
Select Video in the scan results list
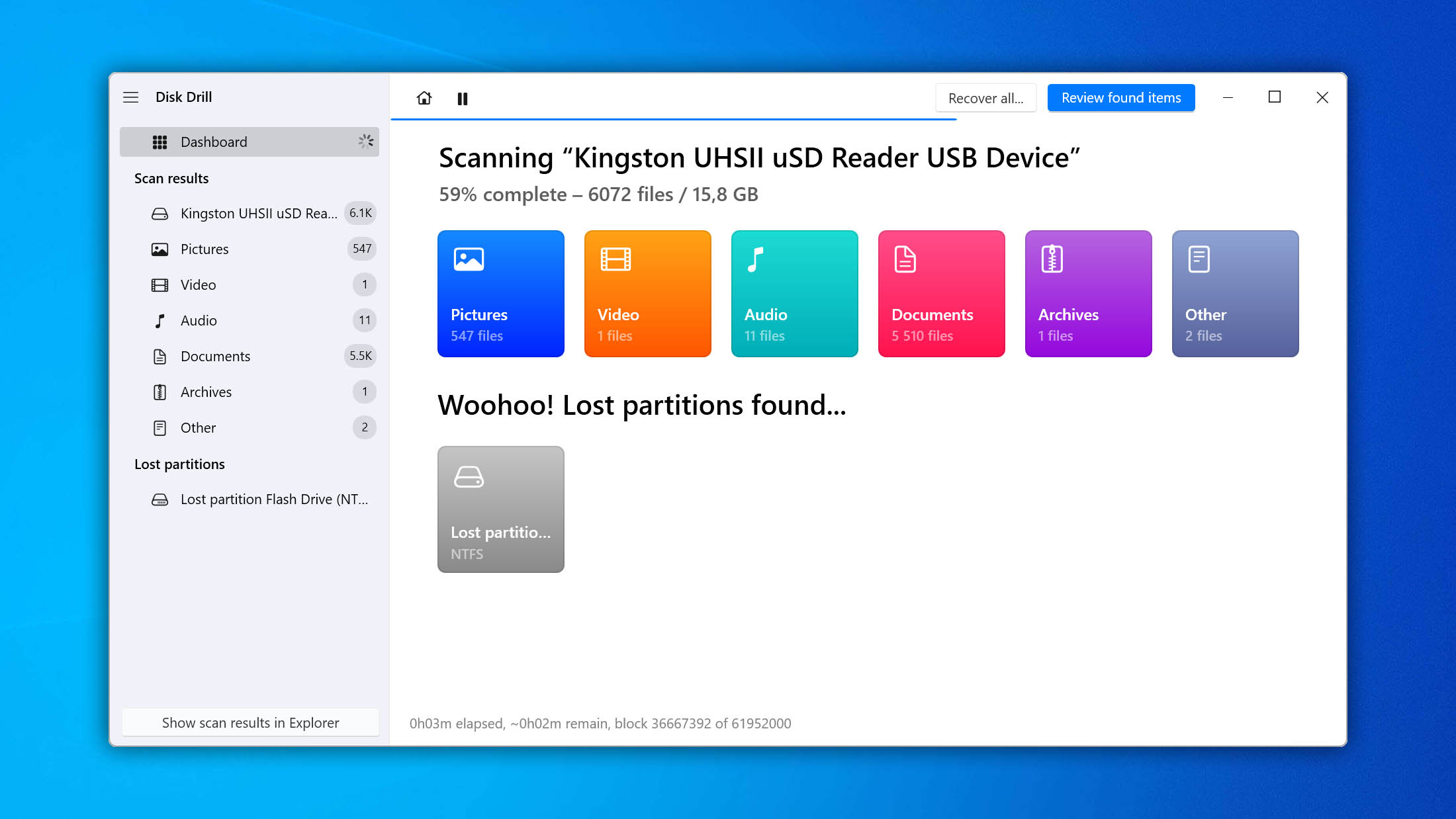pos(250,285)
